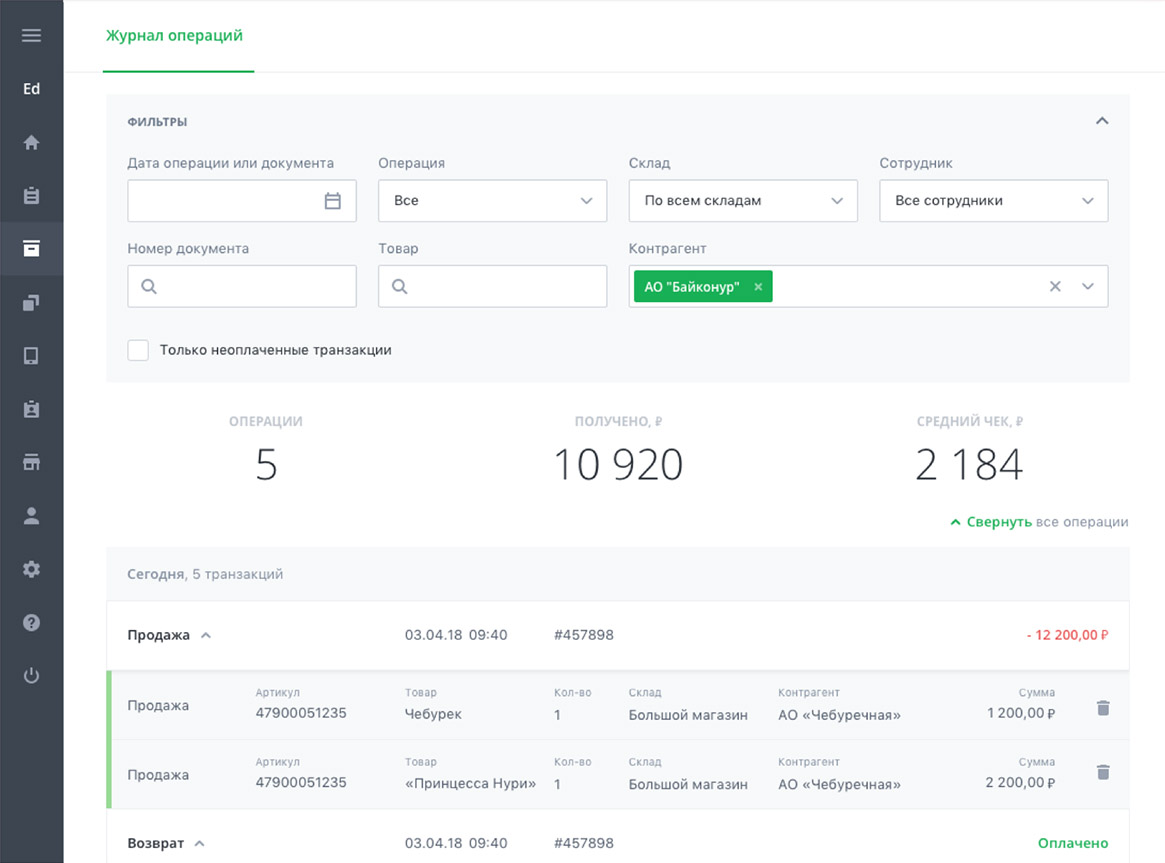The height and width of the screenshot is (863, 1165).
Task: Go to the home icon in sidebar
Action: click(31, 142)
